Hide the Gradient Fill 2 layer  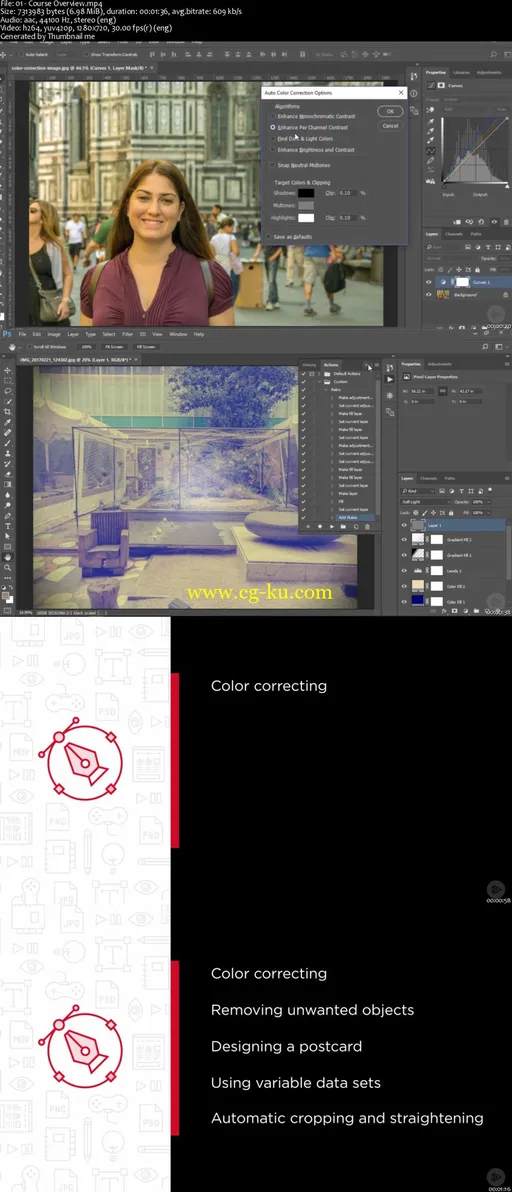coord(404,540)
